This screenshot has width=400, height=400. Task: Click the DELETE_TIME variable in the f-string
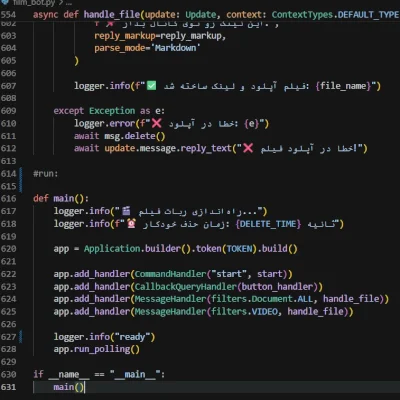[x=268, y=224]
